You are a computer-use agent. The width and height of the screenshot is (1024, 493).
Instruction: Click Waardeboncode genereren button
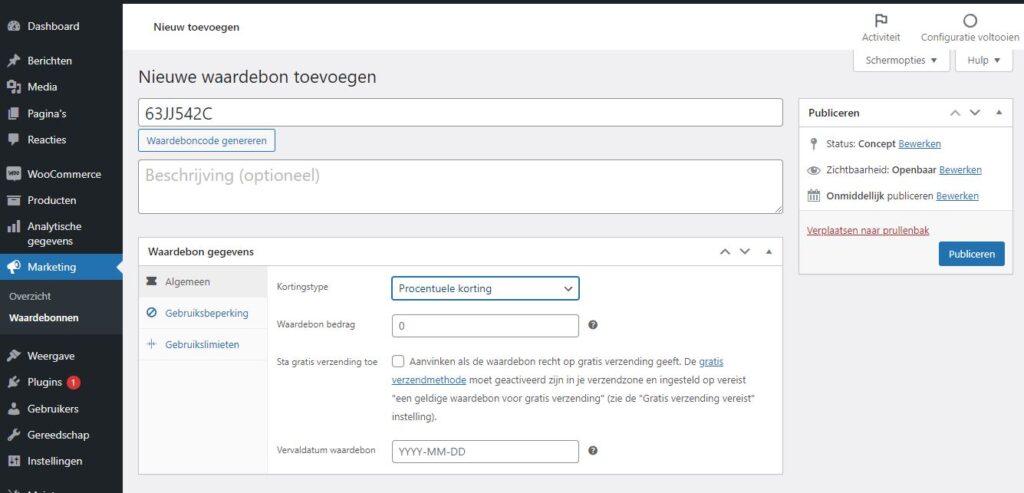tap(206, 140)
